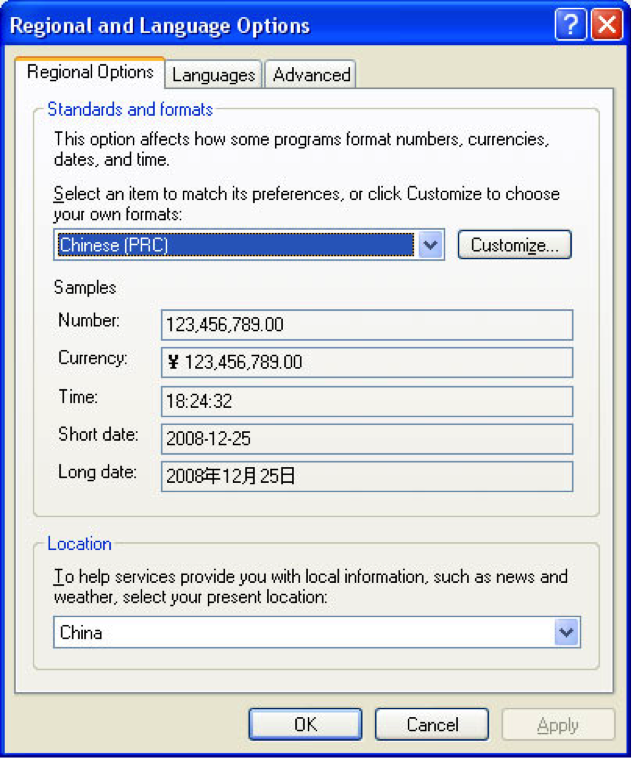Click the Chinese (PRC) selected text field

235,245
